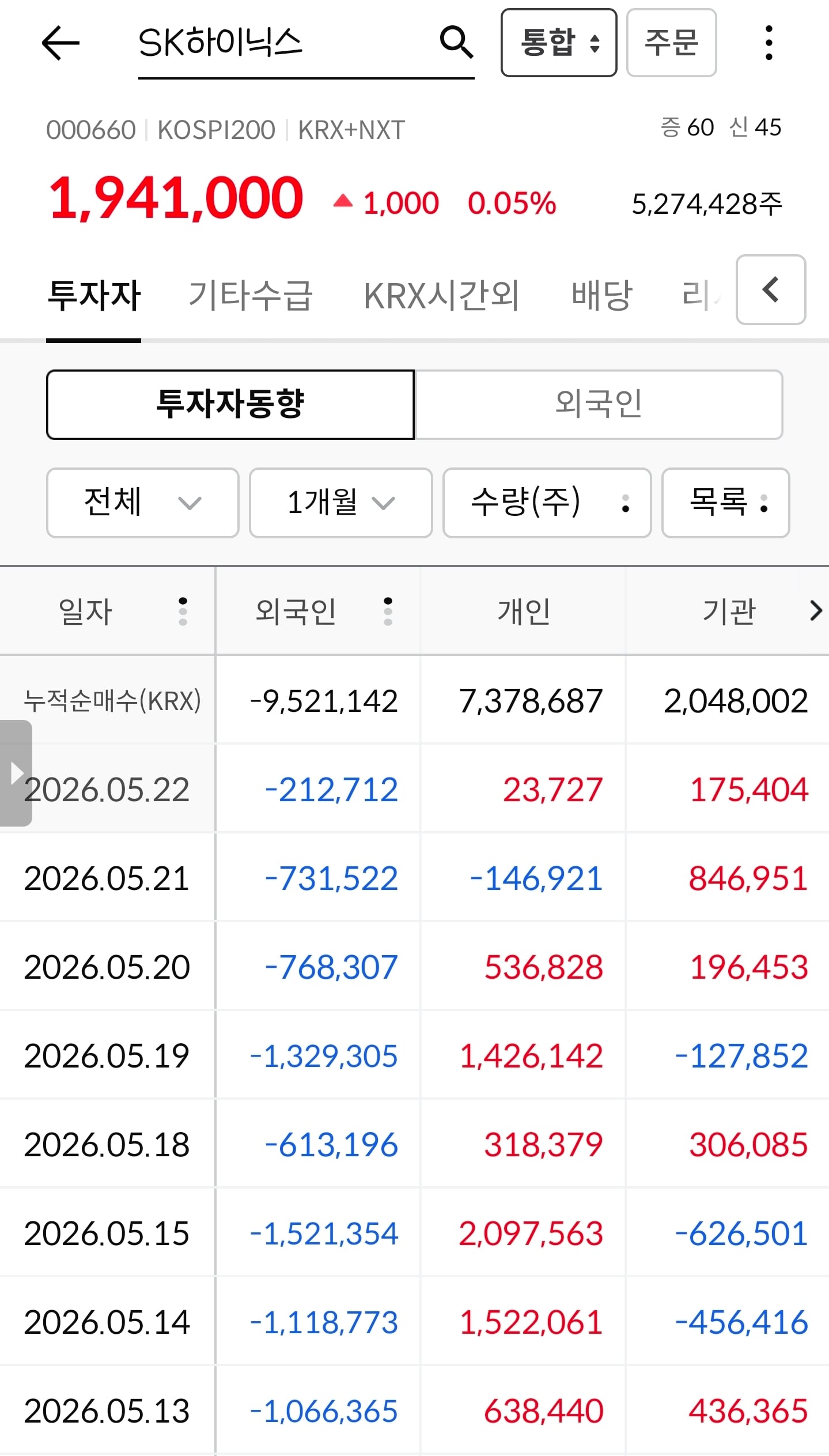Screen dimensions: 829x1456
Task: Switch to the 투자자 tab
Action: pyautogui.click(x=94, y=296)
